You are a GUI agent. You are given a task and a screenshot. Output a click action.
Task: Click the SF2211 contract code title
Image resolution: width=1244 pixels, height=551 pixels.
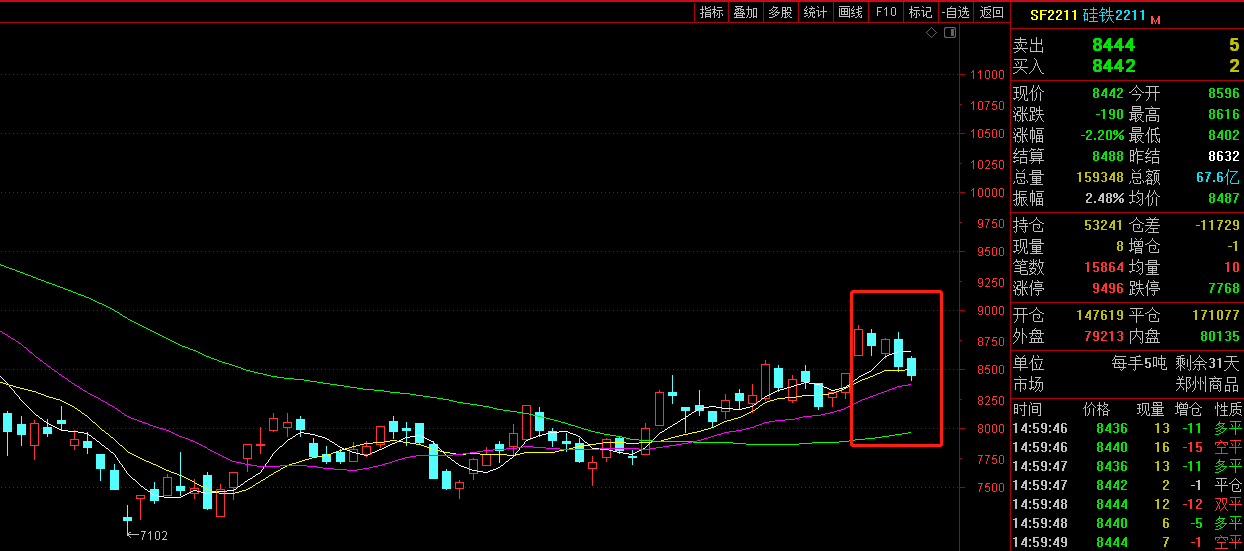1054,15
